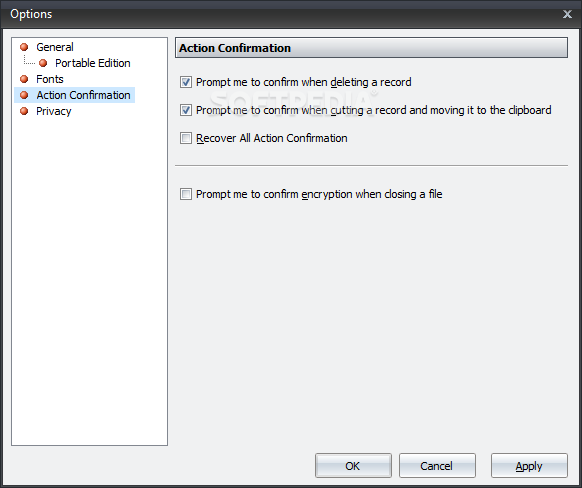Screen dimensions: 582x488
Task: Open the Privacy options page
Action: pos(53,111)
